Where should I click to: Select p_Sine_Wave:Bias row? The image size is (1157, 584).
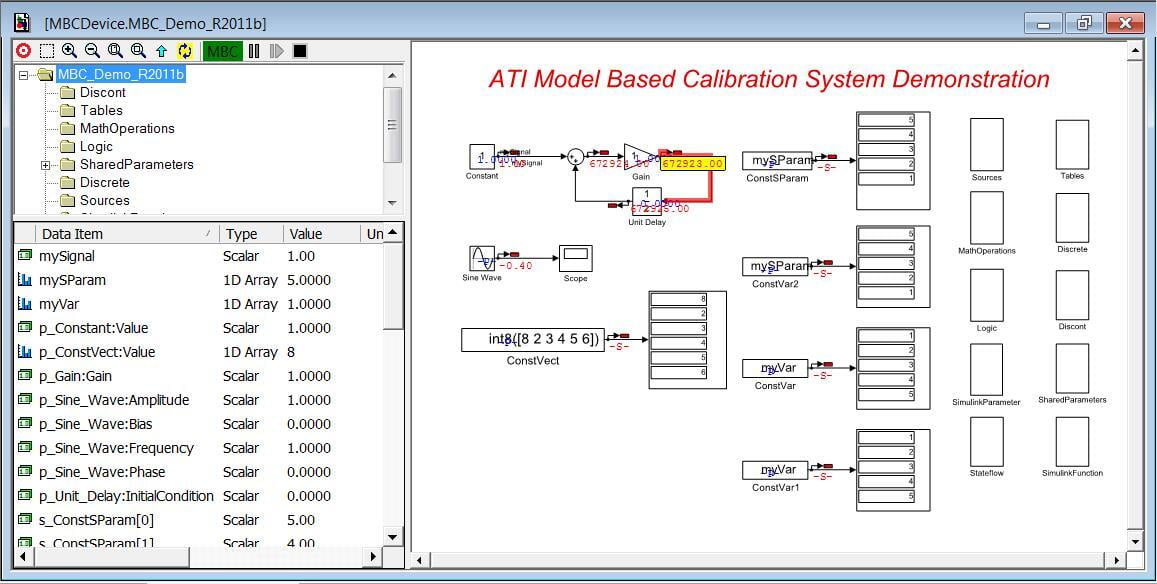[200, 424]
